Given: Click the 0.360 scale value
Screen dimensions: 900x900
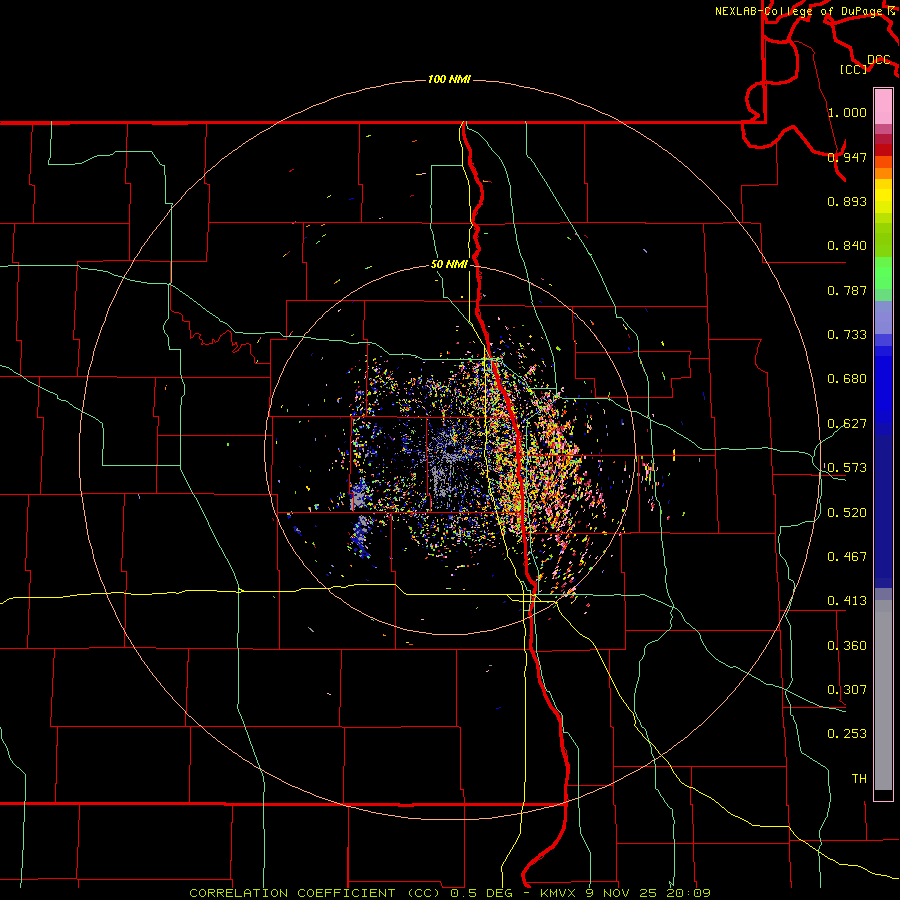Looking at the screenshot, I should coord(847,646).
